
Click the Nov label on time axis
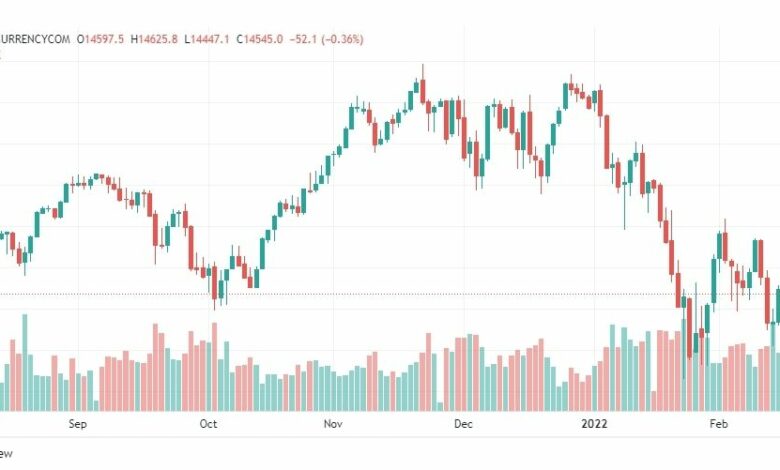coord(333,424)
